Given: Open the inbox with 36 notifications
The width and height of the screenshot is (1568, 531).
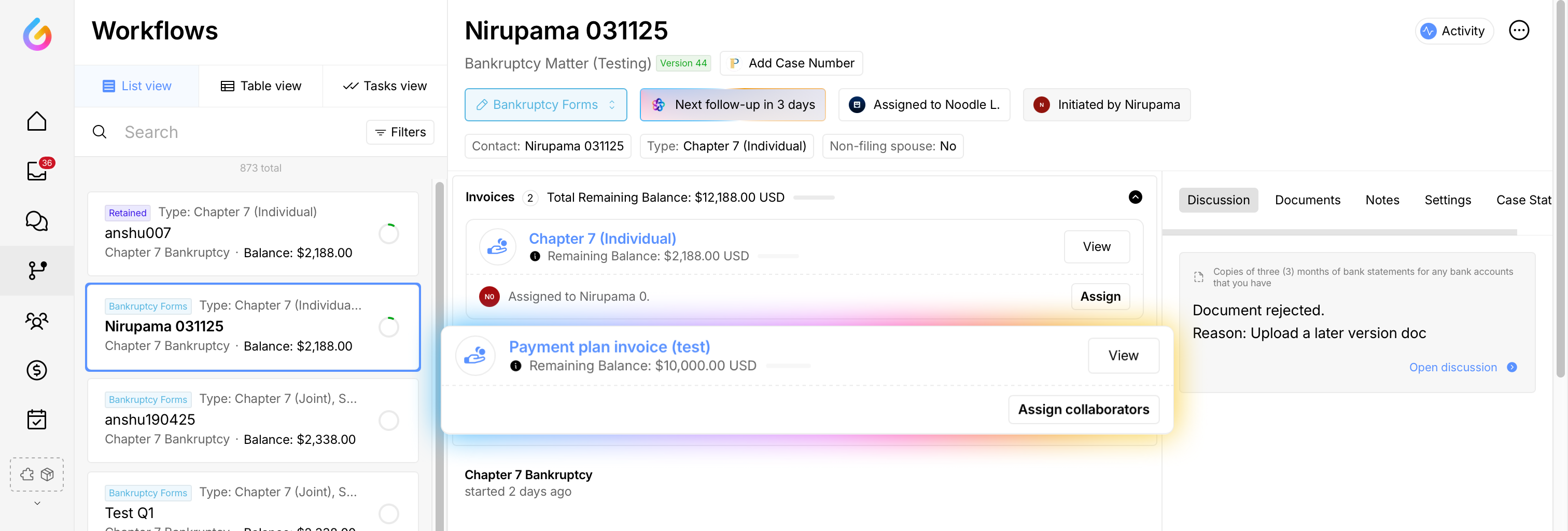Looking at the screenshot, I should click(36, 171).
